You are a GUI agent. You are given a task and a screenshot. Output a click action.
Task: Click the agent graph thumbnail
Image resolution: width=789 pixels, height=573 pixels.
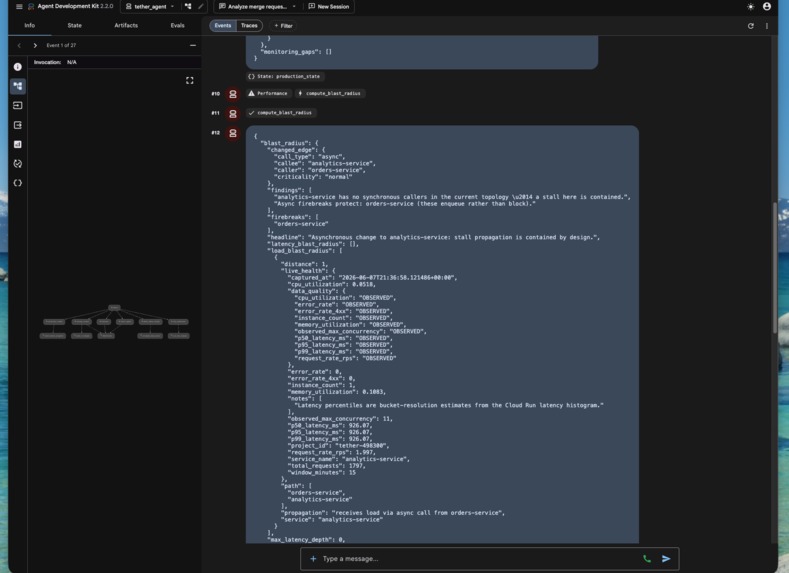pos(115,321)
